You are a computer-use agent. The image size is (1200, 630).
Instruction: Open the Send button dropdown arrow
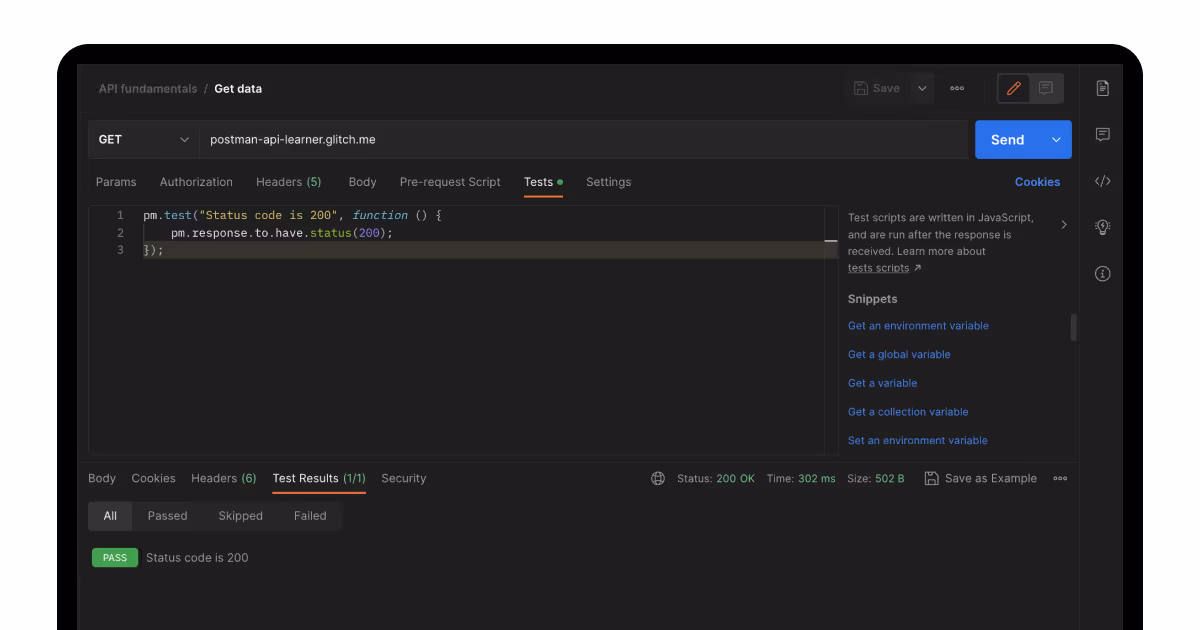[1056, 140]
